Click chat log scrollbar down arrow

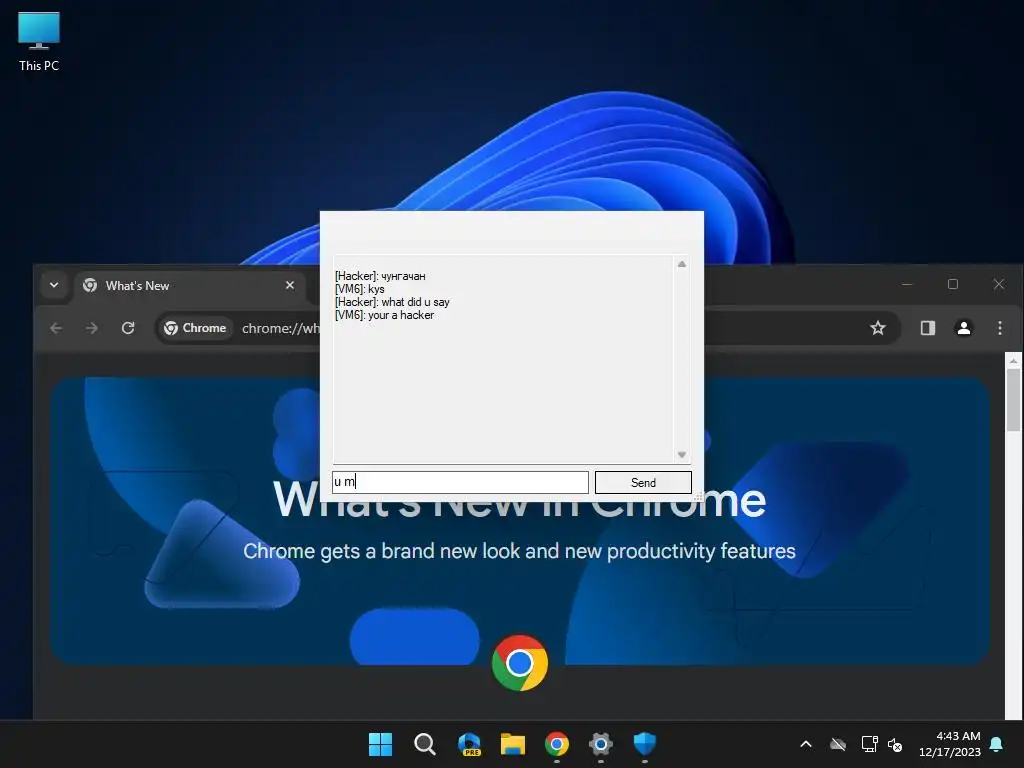point(682,455)
